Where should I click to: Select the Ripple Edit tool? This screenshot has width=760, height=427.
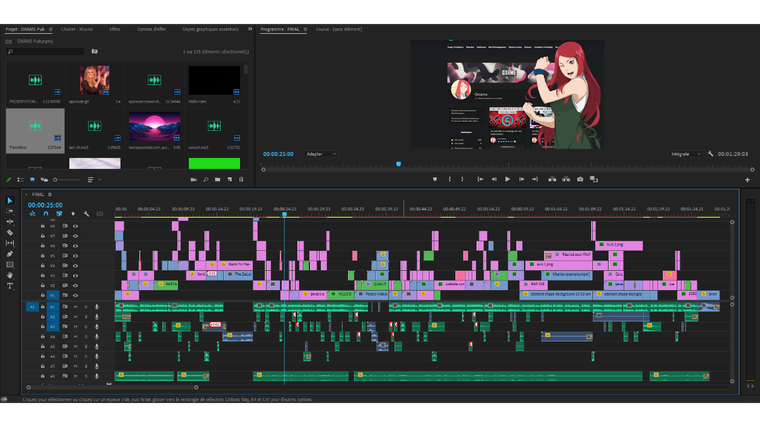pos(10,222)
